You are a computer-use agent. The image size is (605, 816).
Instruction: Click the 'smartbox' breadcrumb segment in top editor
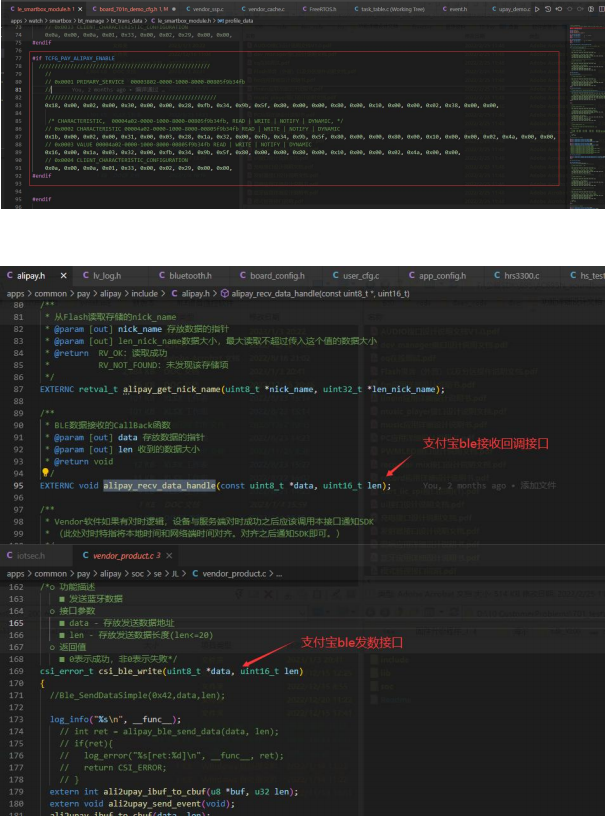click(59, 21)
